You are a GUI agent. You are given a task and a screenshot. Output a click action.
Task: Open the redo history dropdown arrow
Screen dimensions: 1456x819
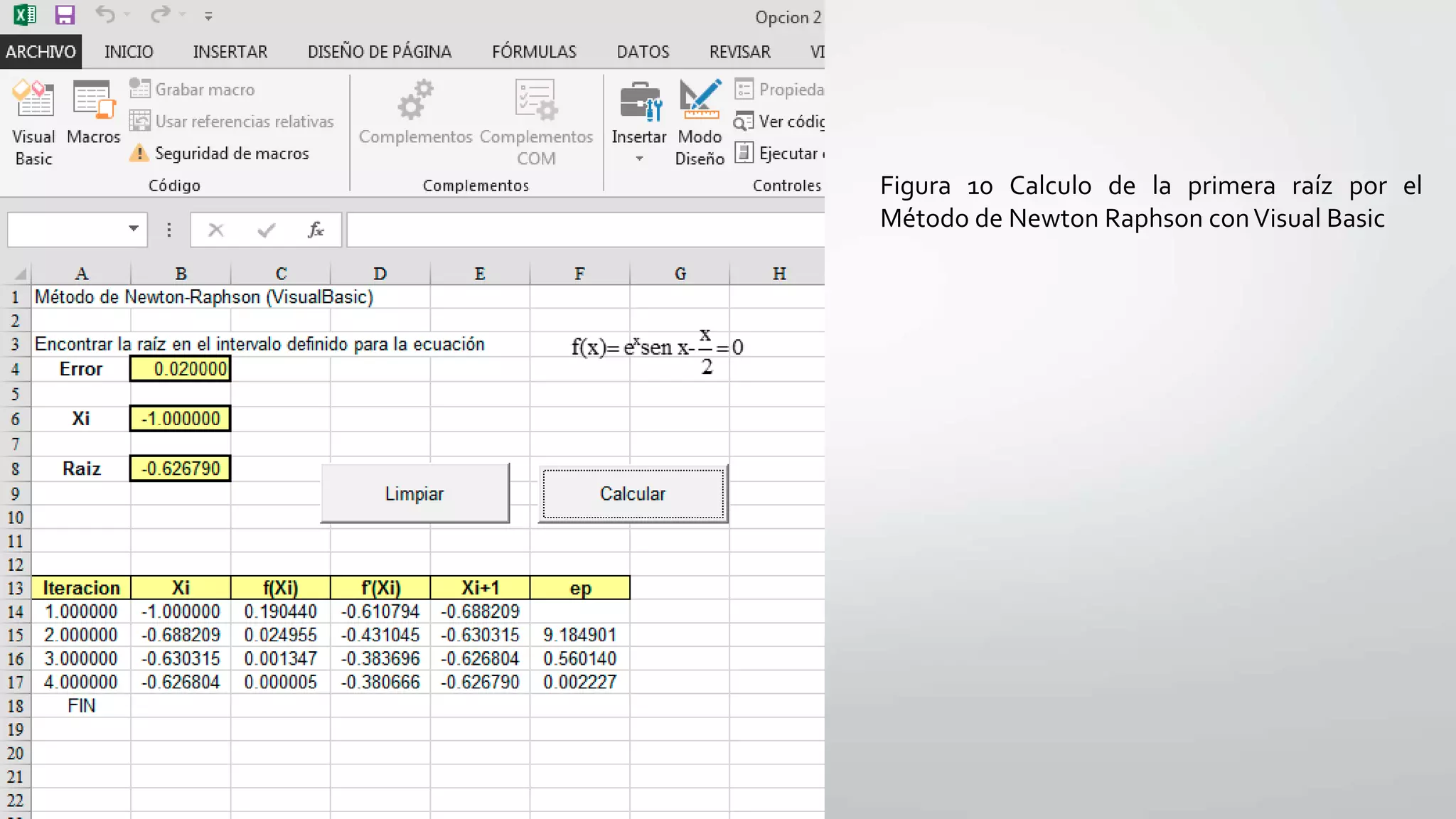click(183, 15)
